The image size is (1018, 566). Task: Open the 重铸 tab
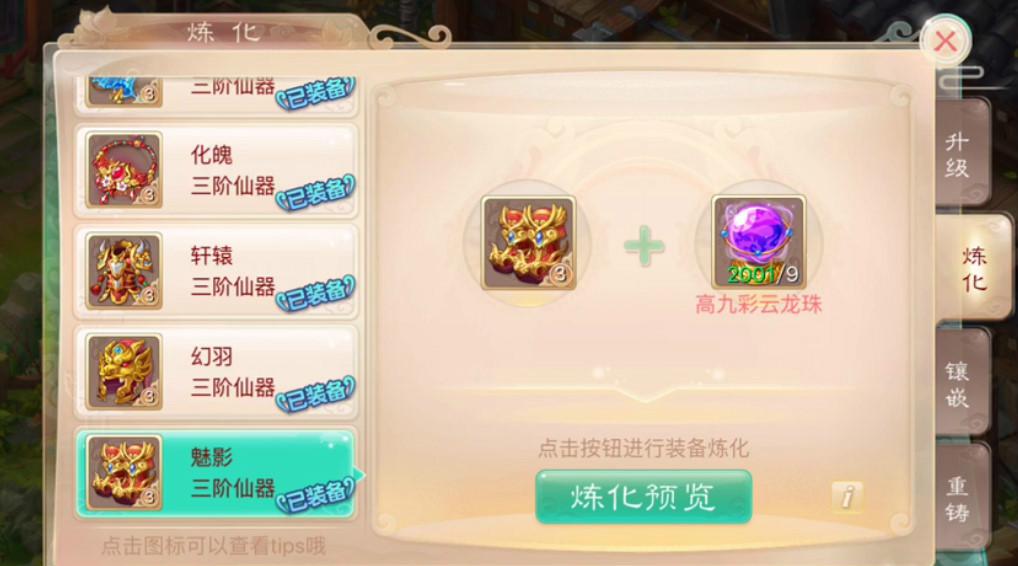coord(962,498)
